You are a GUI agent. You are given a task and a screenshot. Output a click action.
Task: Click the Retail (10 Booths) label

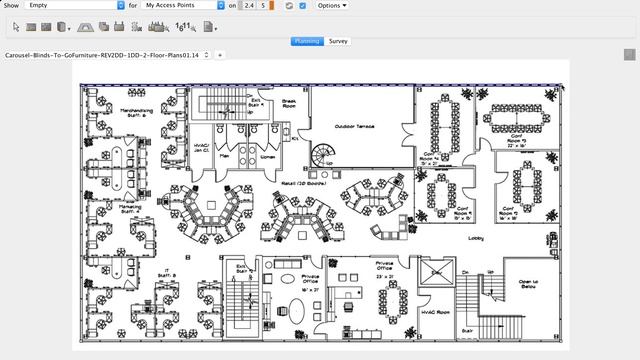click(x=304, y=184)
